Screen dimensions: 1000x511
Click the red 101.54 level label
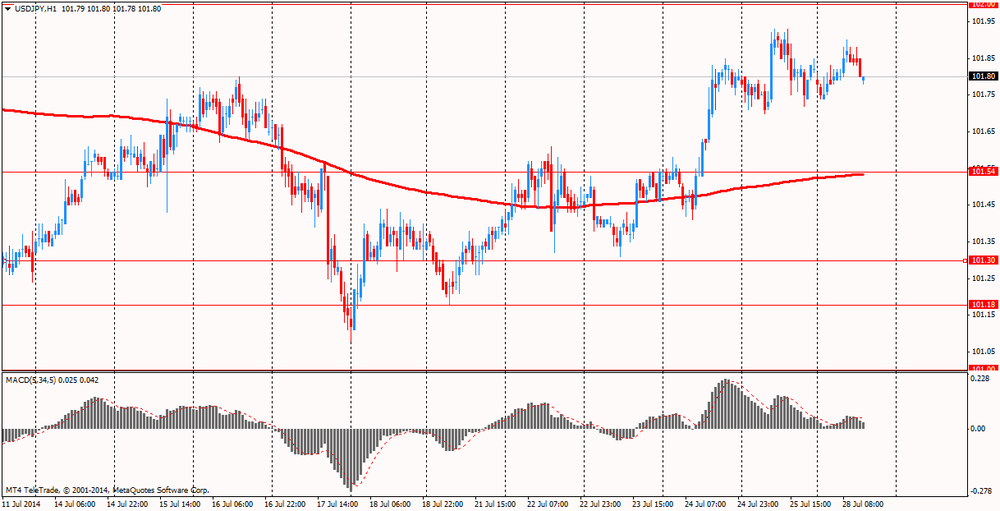[x=983, y=172]
